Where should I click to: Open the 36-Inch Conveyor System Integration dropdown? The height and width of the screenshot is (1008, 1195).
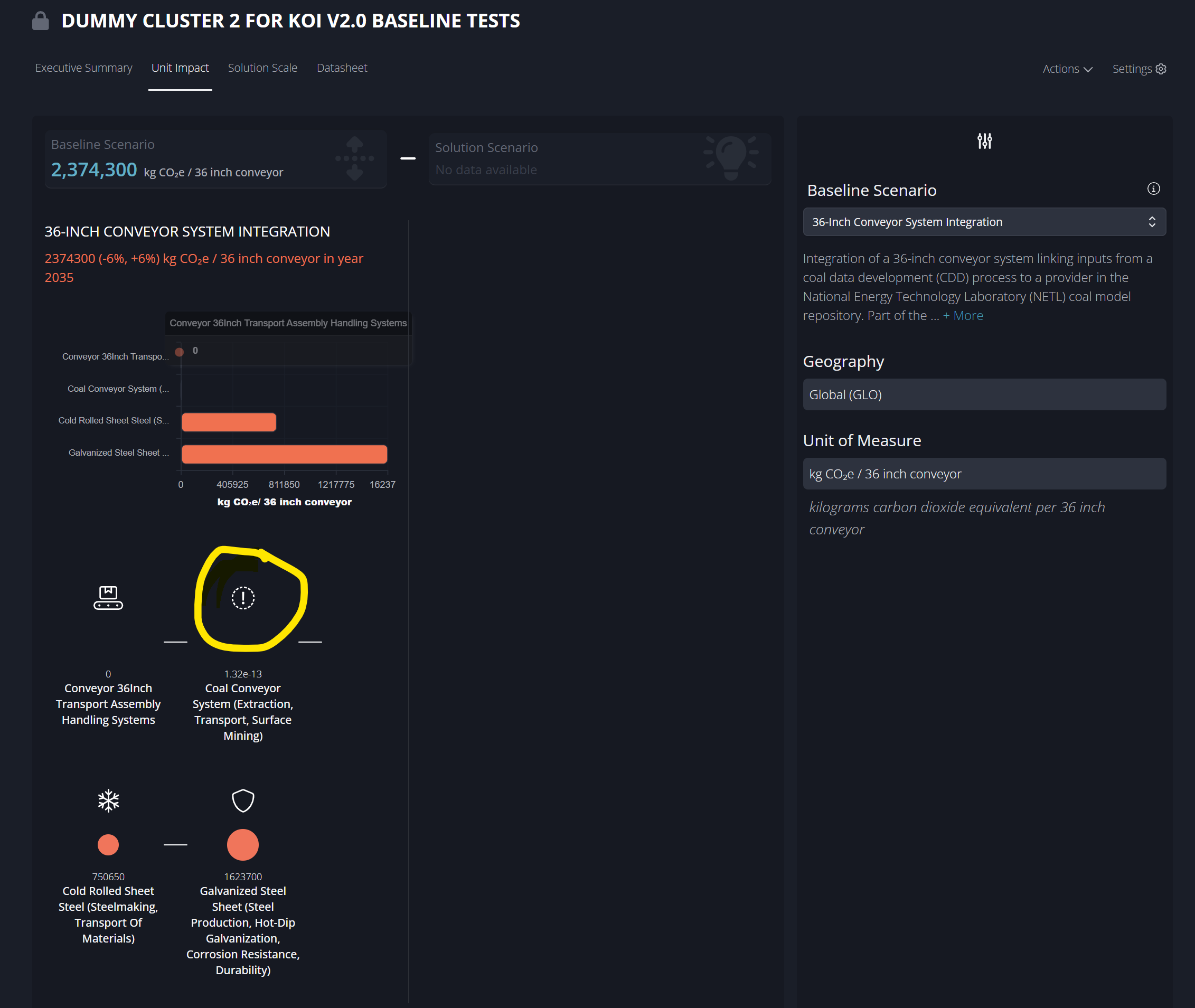point(984,222)
